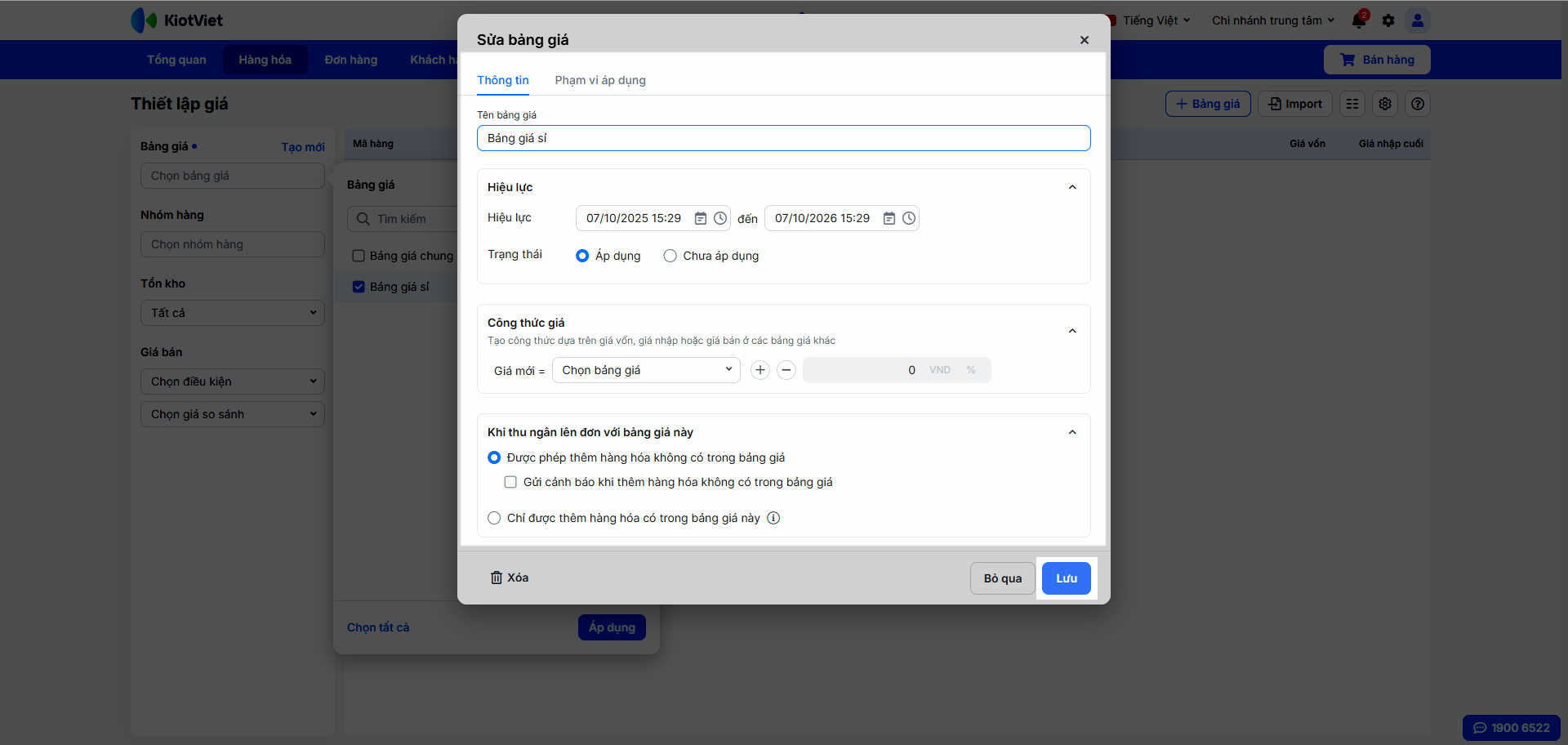
Task: Click the Bỏ qua button
Action: pyautogui.click(x=1003, y=578)
